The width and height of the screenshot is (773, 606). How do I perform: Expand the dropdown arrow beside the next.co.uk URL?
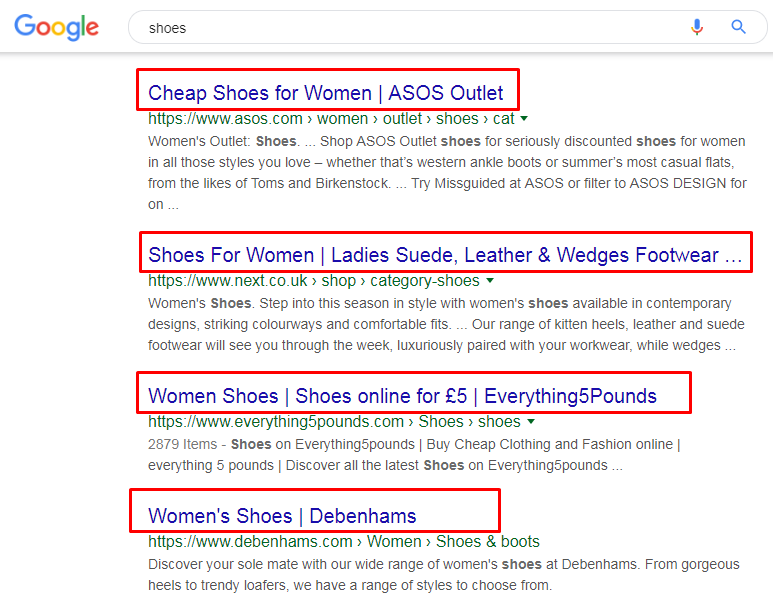click(490, 281)
